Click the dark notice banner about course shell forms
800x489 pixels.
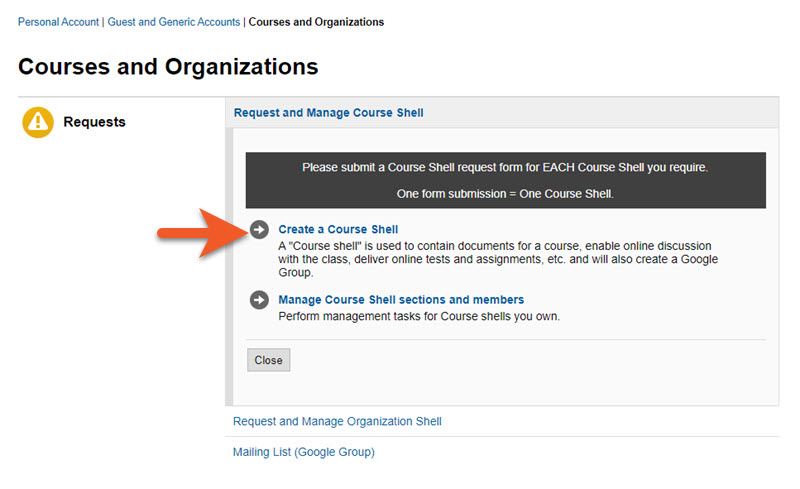click(506, 180)
